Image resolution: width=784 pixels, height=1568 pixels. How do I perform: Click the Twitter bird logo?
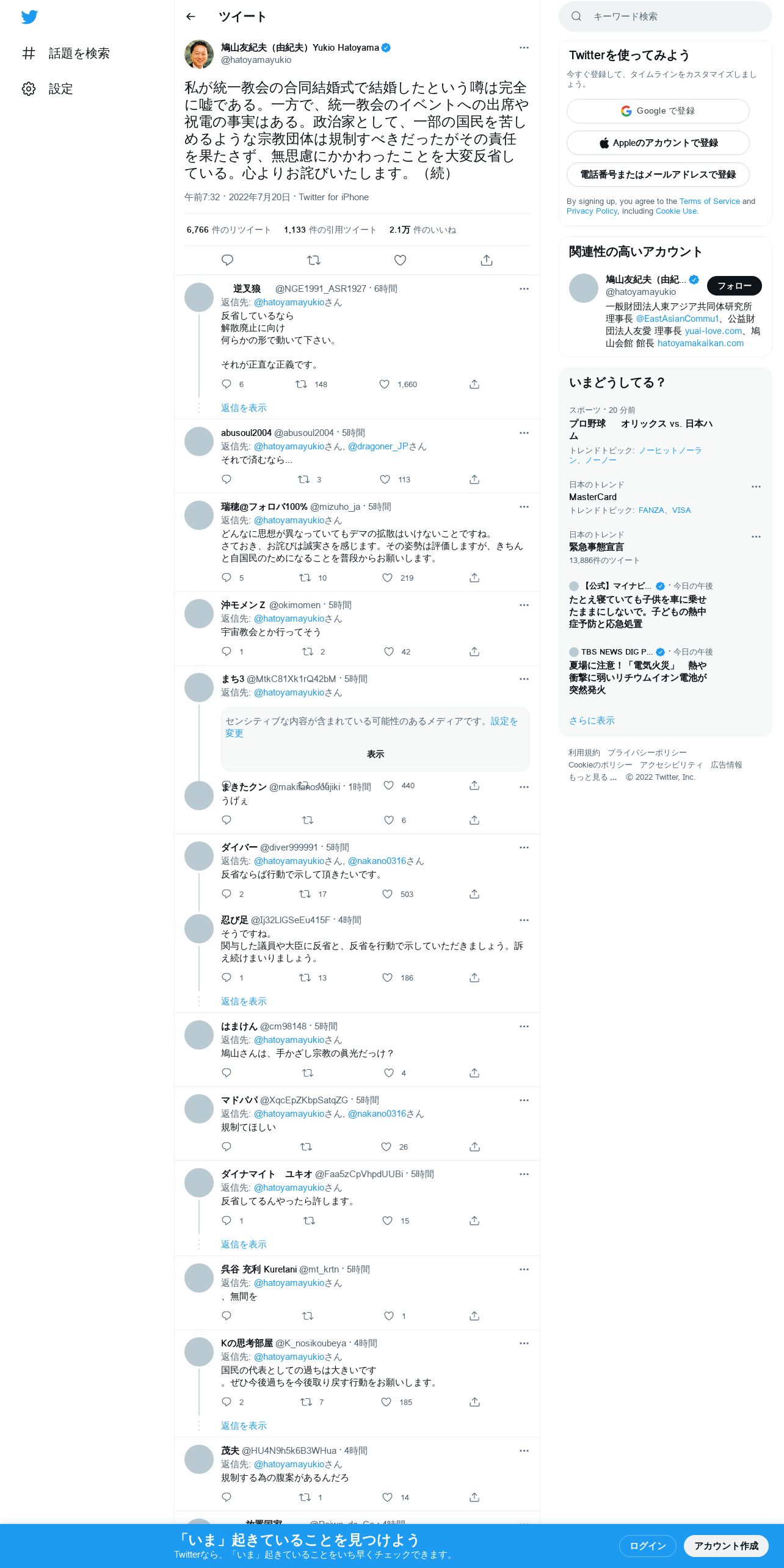point(29,16)
